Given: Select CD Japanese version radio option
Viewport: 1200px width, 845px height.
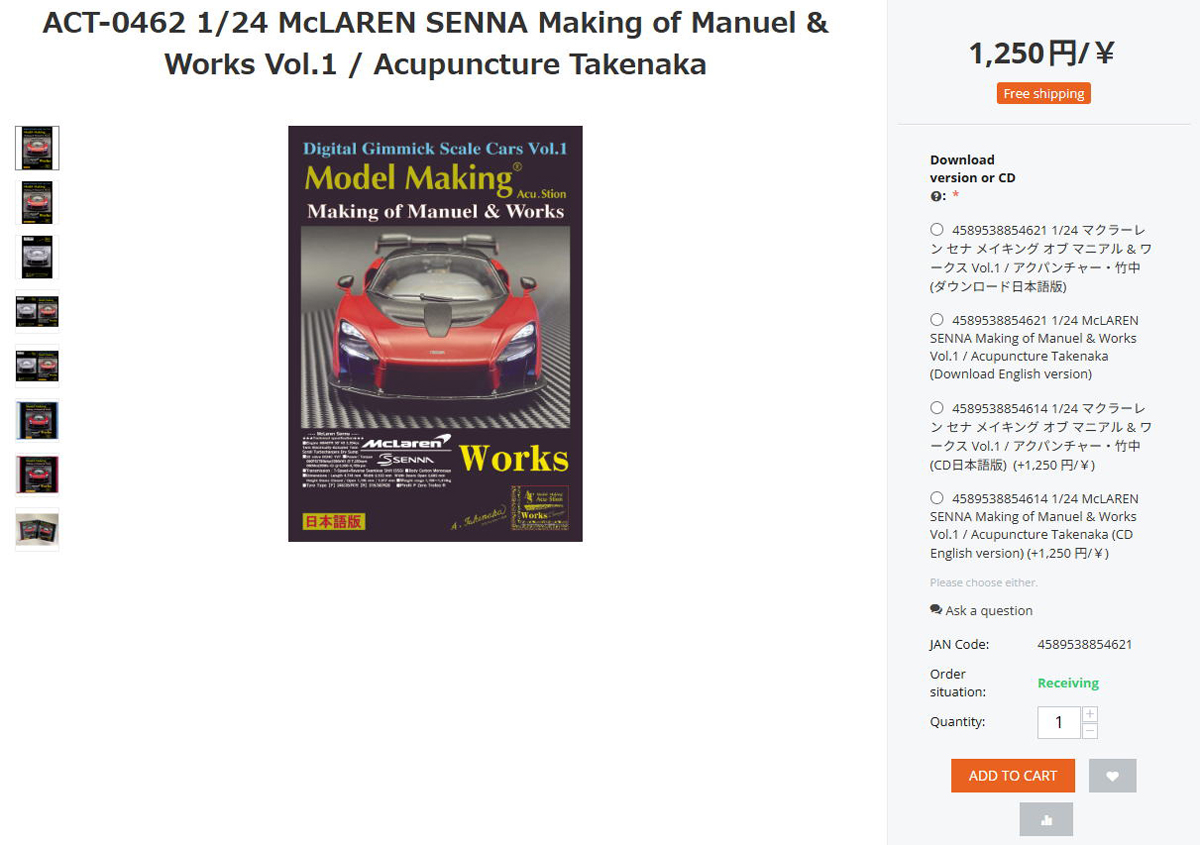Looking at the screenshot, I should pyautogui.click(x=937, y=408).
